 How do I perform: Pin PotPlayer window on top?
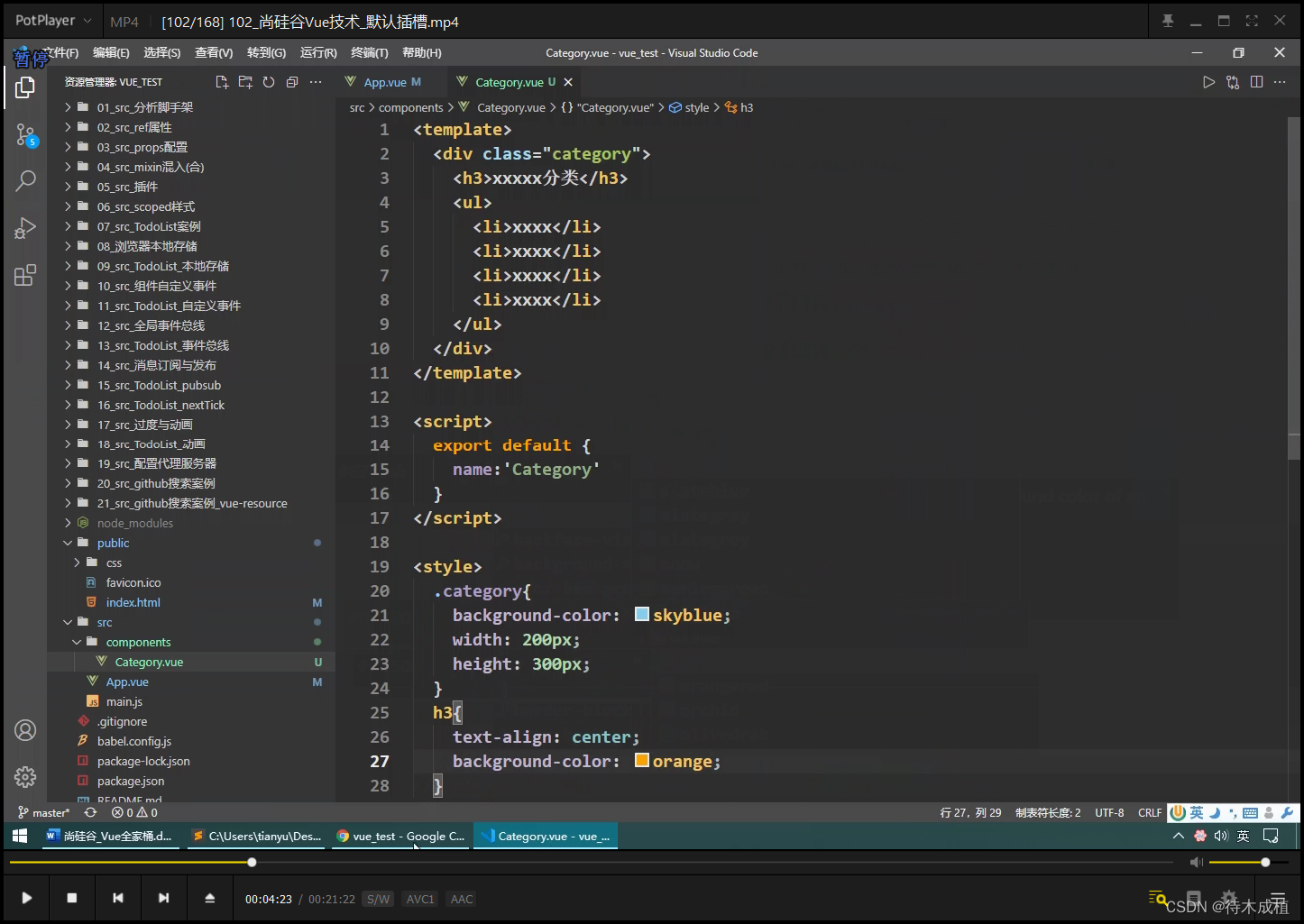coord(1168,21)
